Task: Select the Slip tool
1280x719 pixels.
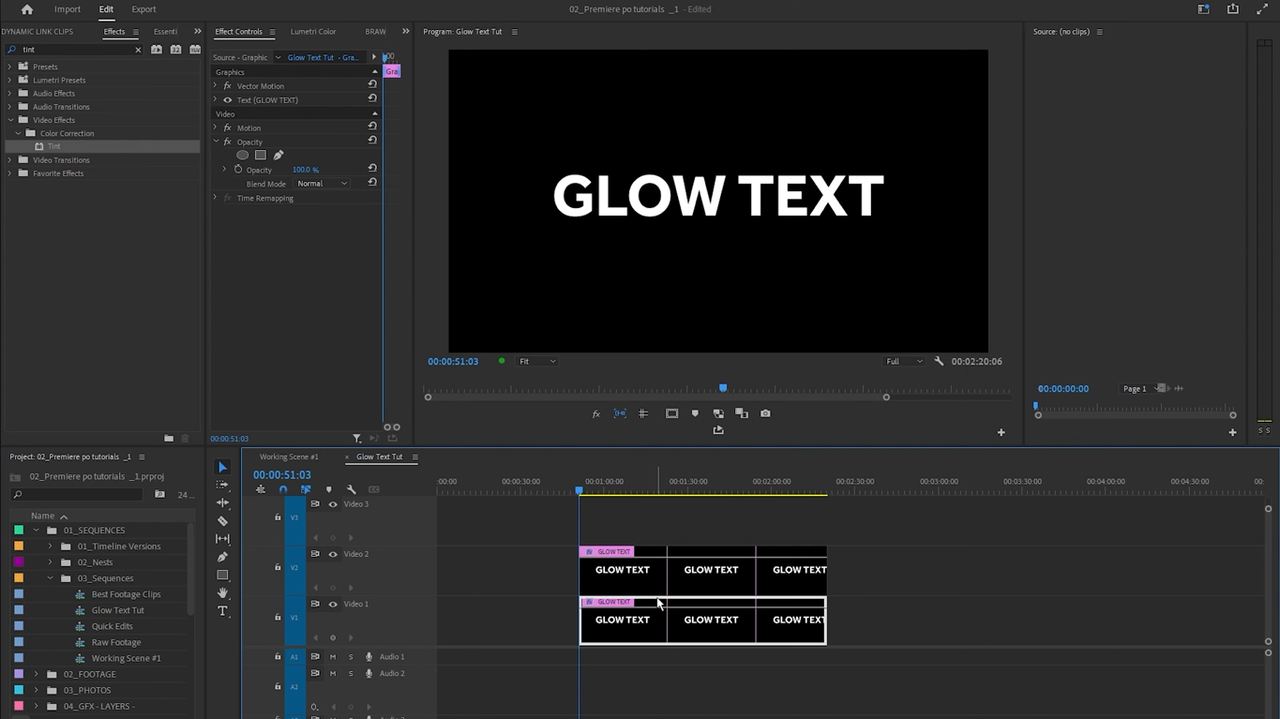Action: click(x=222, y=539)
